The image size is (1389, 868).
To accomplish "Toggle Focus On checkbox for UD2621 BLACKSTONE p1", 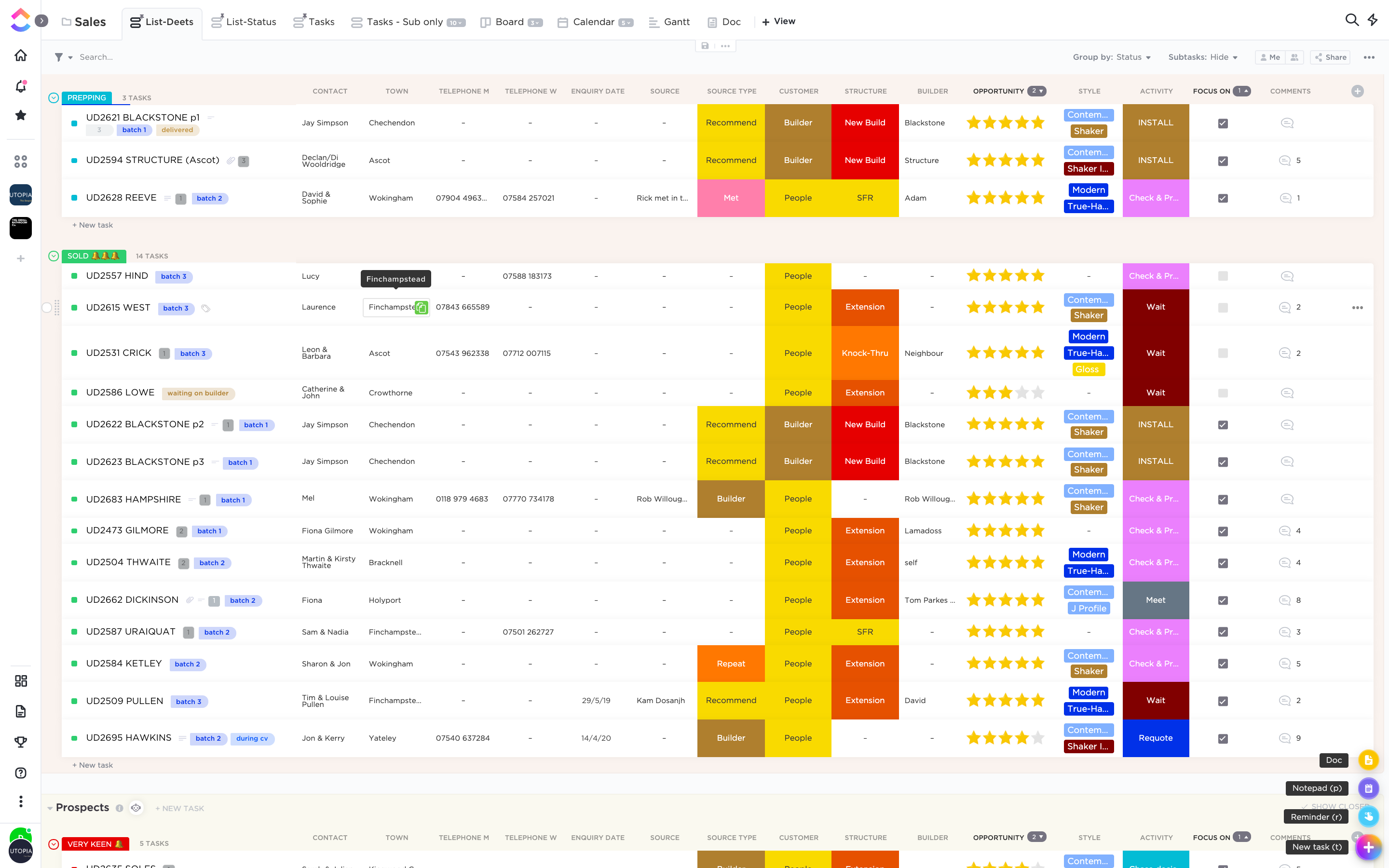I will pyautogui.click(x=1223, y=123).
